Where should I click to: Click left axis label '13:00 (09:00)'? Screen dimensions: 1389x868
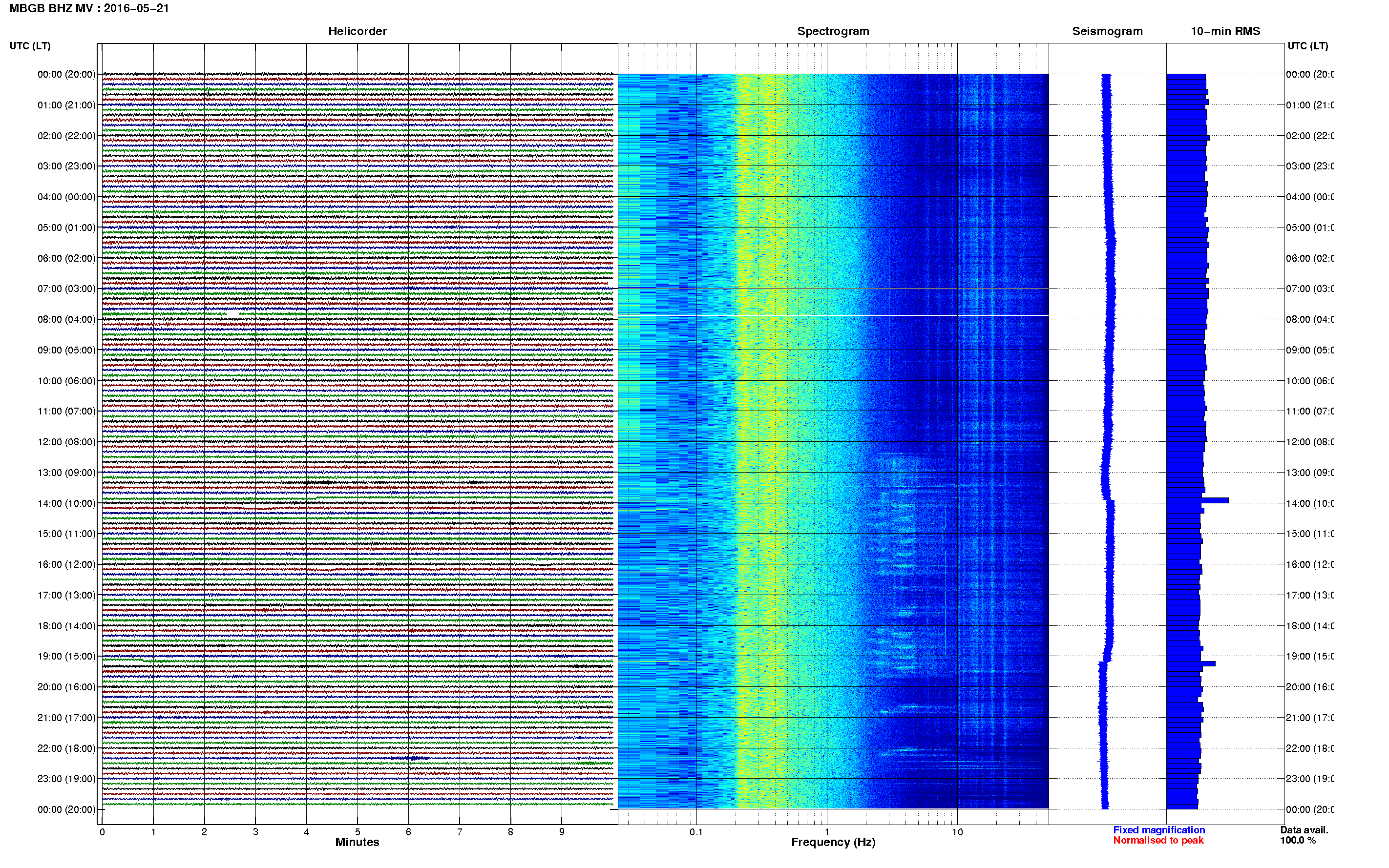(x=66, y=473)
